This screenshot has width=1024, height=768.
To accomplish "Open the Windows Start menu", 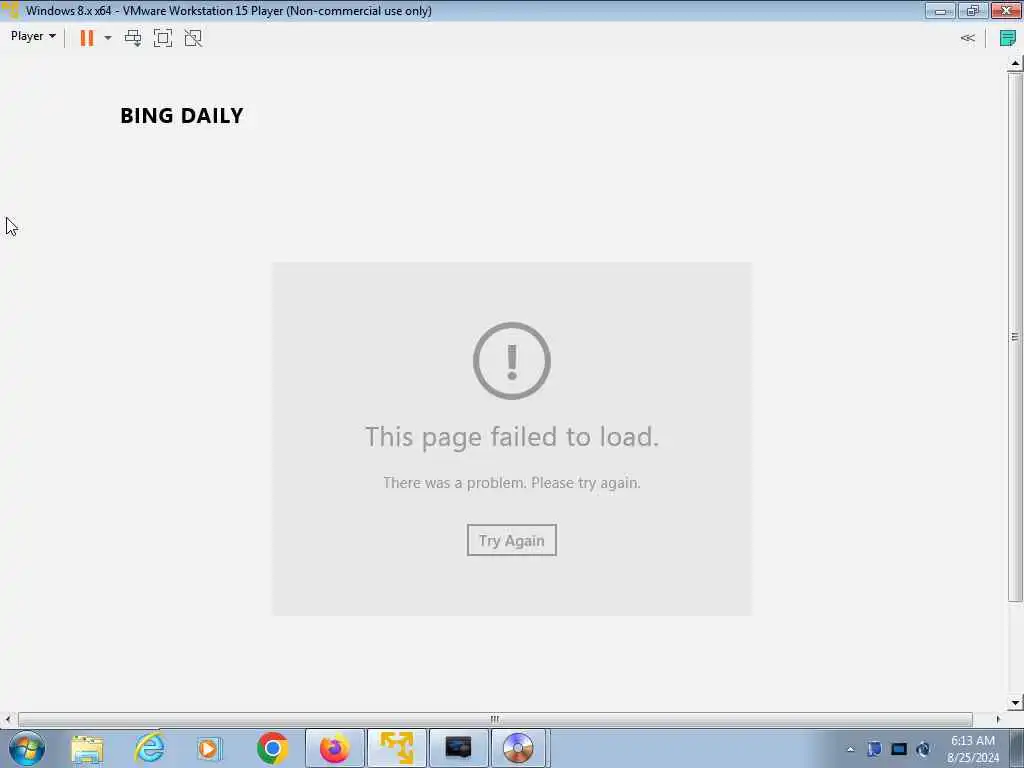I will [x=27, y=748].
